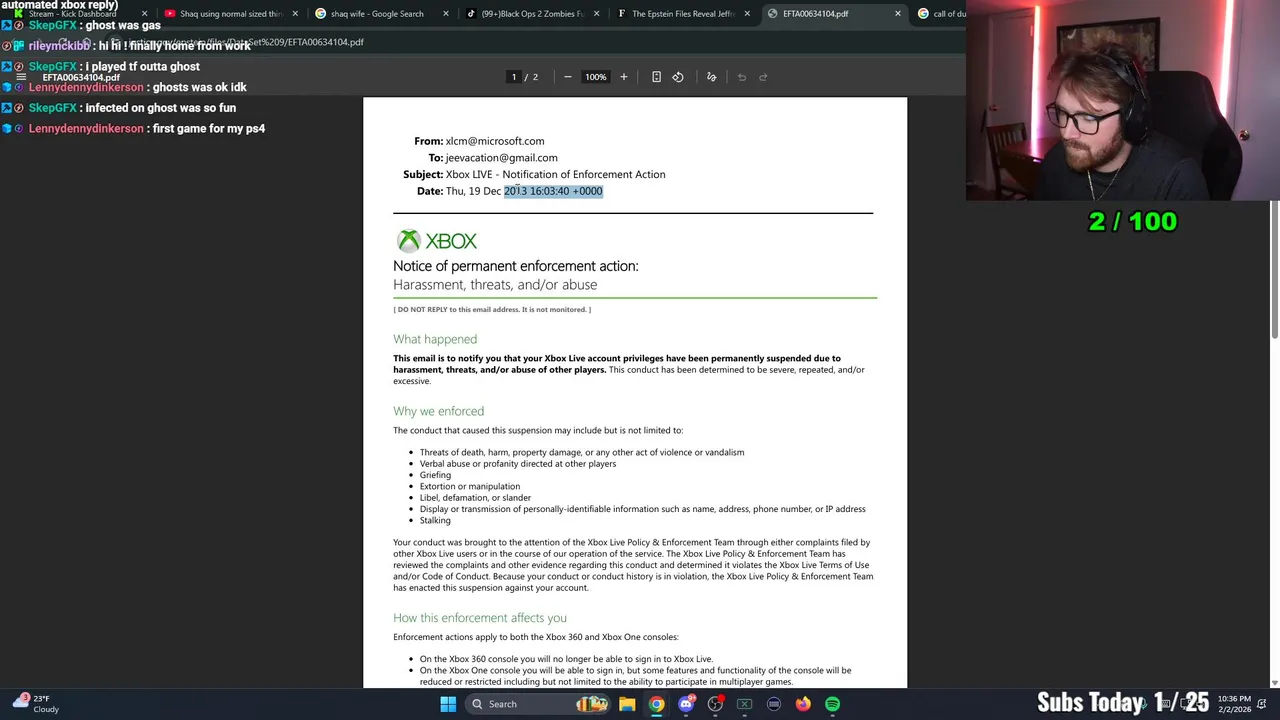This screenshot has width=1280, height=720.
Task: Click the 'DO NOT REPLY' notice line
Action: coord(492,310)
